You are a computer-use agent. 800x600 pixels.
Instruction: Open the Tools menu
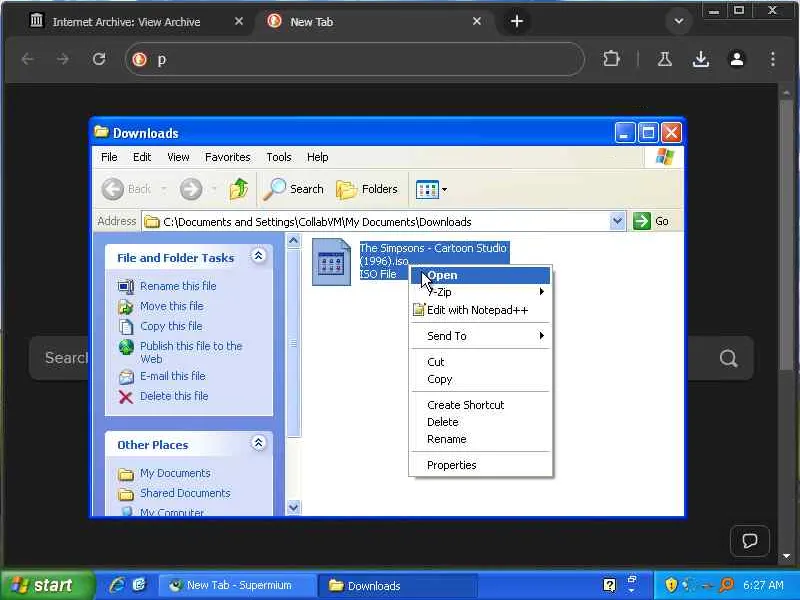279,157
